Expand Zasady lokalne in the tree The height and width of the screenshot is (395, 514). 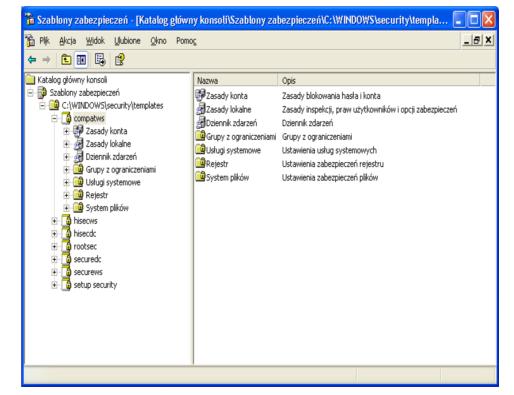click(66, 144)
